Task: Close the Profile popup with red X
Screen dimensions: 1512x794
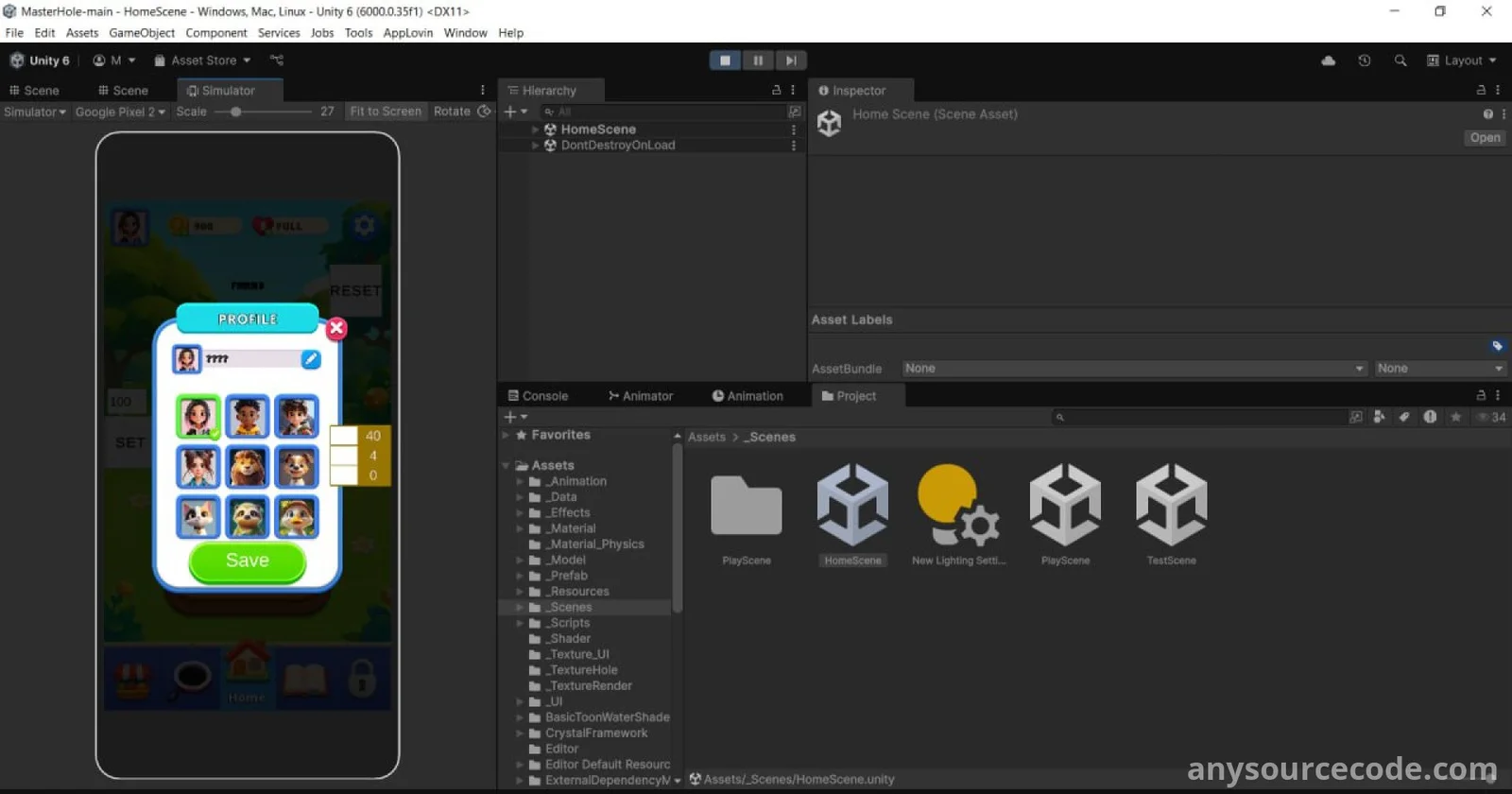Action: tap(336, 329)
